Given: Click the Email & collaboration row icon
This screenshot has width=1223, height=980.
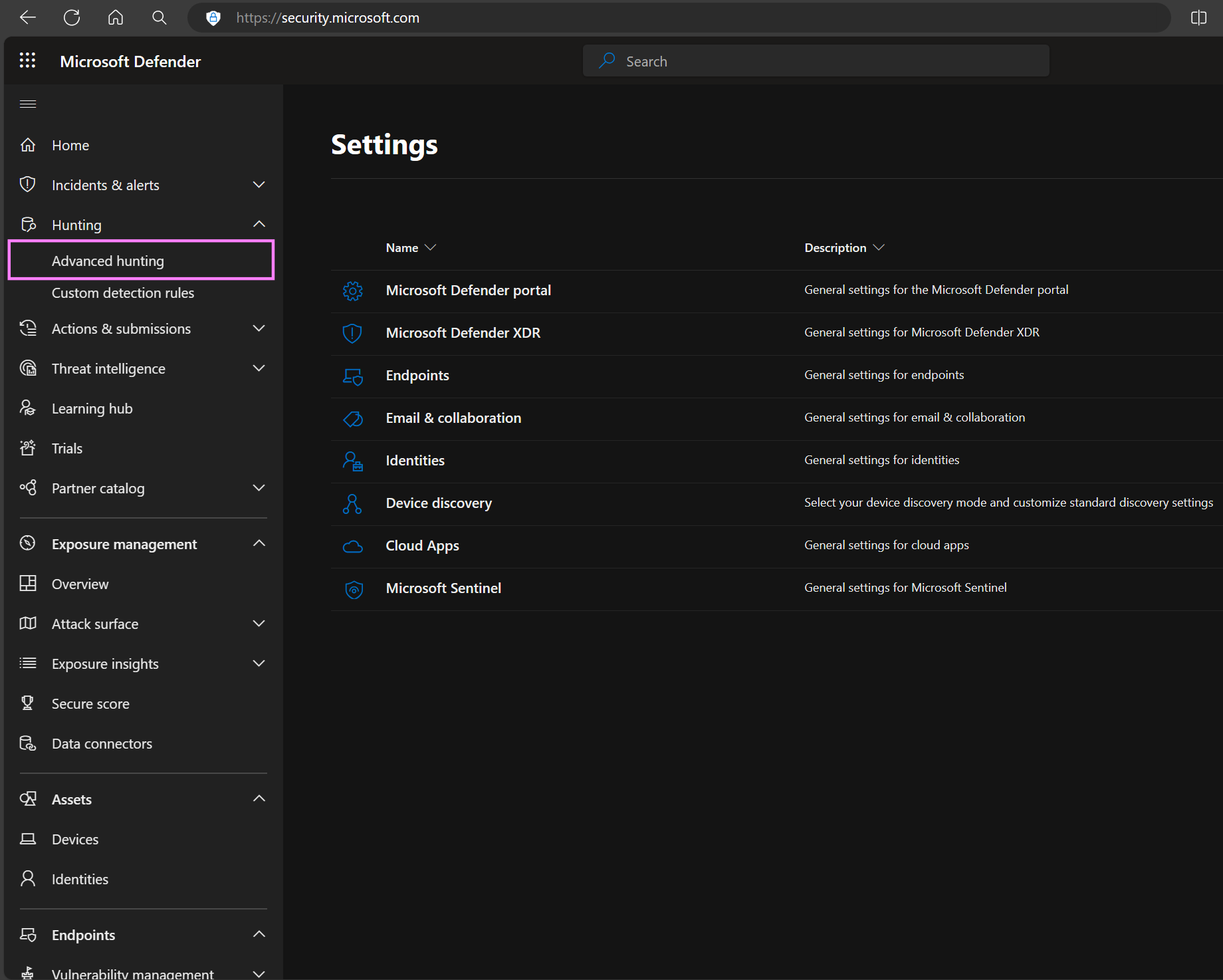Looking at the screenshot, I should (x=352, y=418).
